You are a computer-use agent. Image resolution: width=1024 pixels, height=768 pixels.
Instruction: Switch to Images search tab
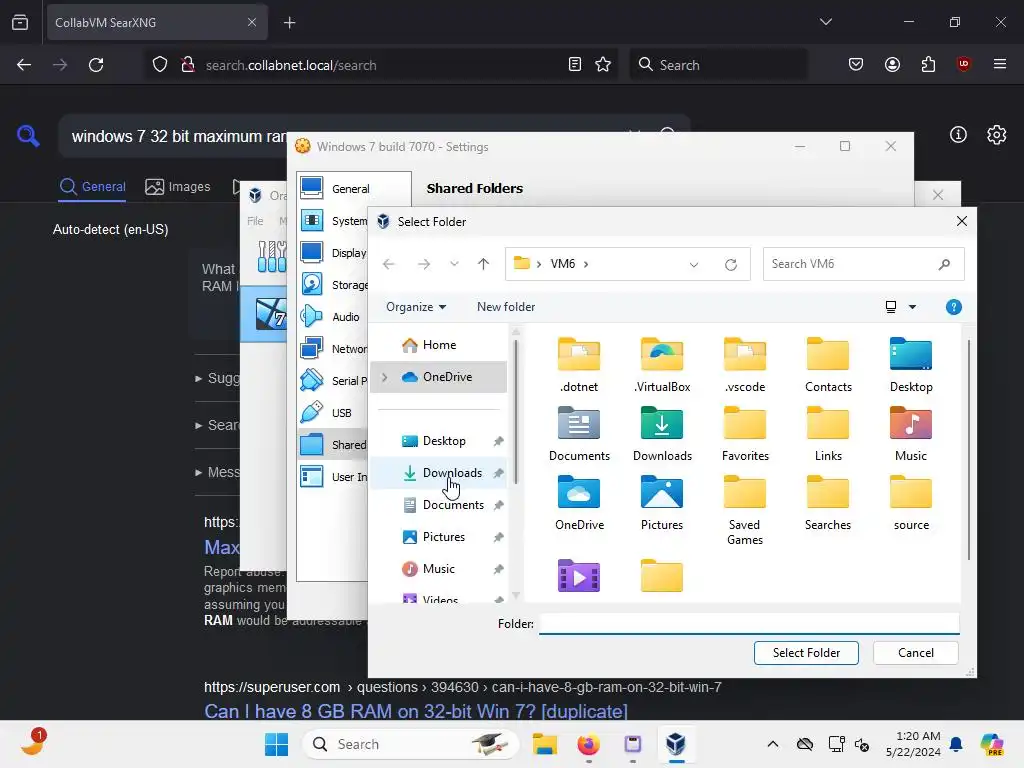[178, 187]
